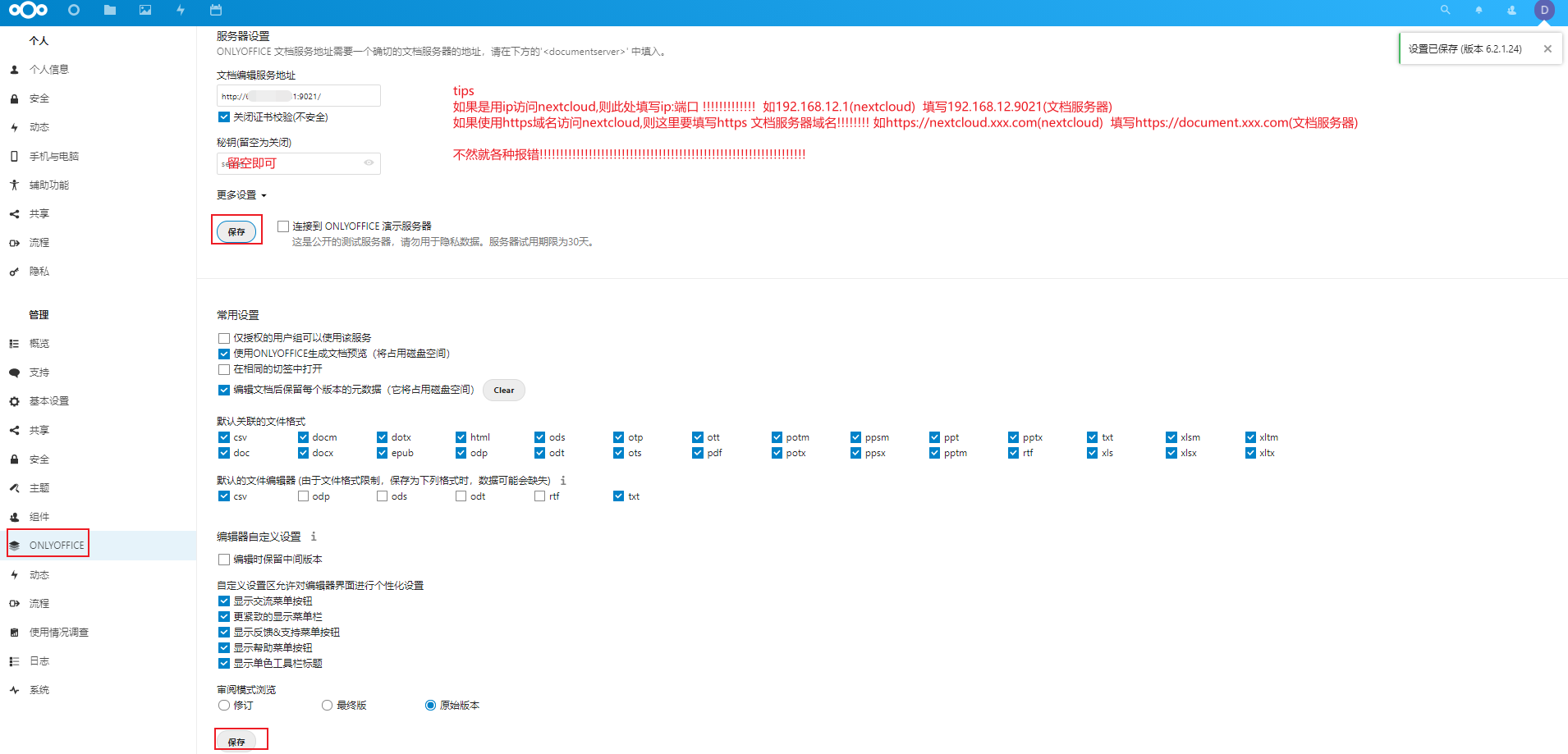1568x754 pixels.
Task: Toggle pdf associated format checkbox
Action: [x=698, y=453]
